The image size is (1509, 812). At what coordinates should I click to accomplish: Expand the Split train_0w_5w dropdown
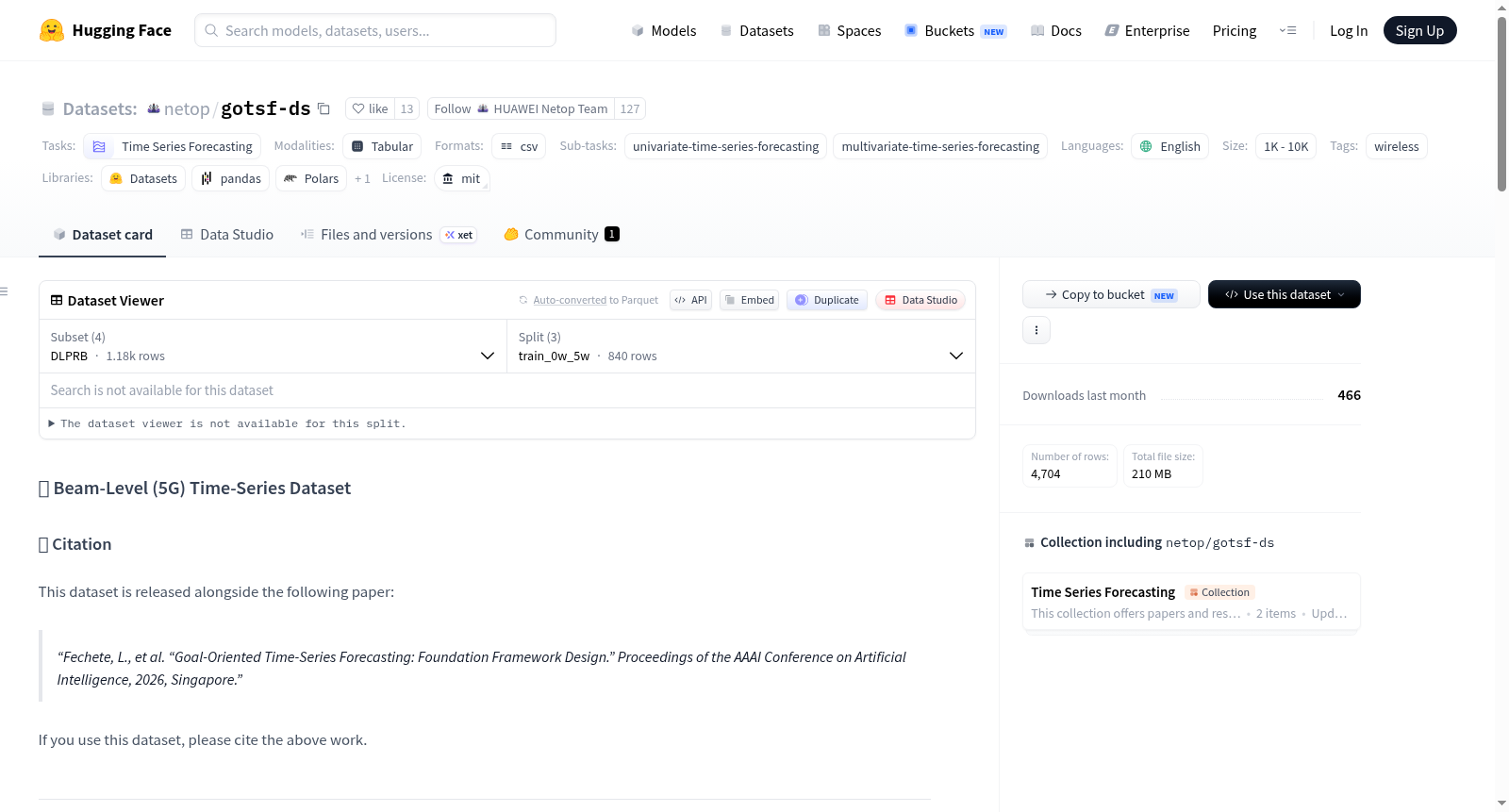coord(740,346)
